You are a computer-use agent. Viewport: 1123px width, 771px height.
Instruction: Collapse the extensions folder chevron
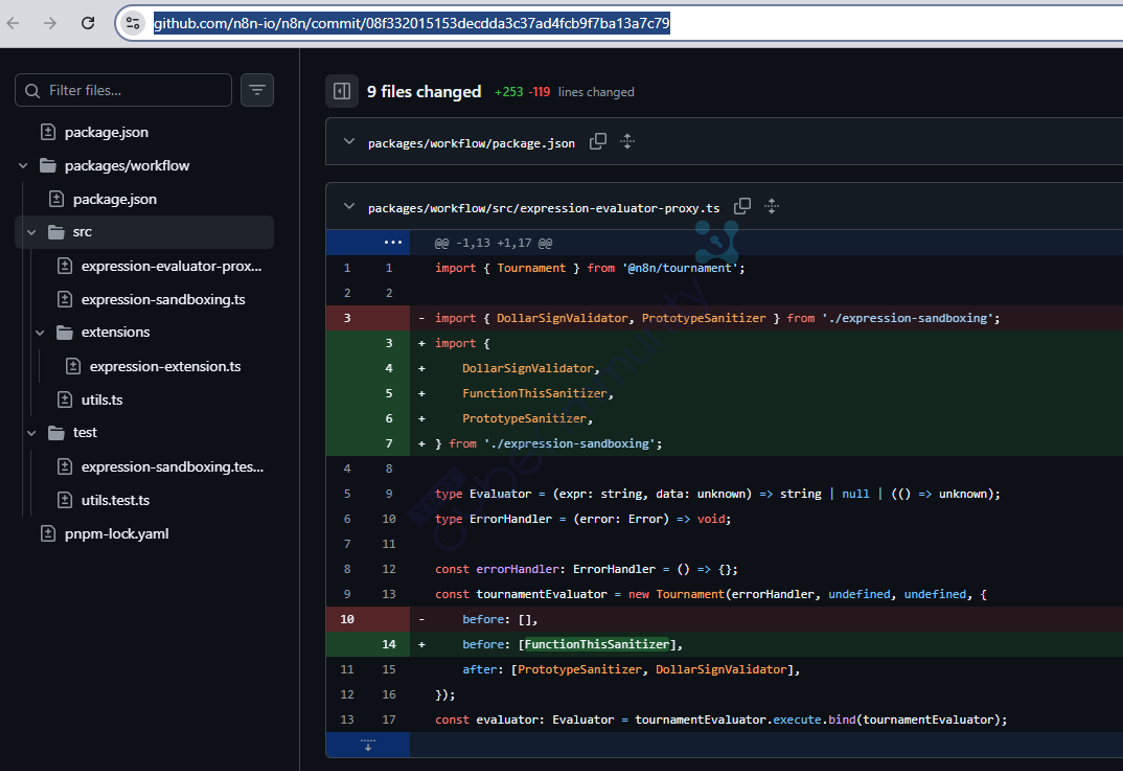(40, 332)
